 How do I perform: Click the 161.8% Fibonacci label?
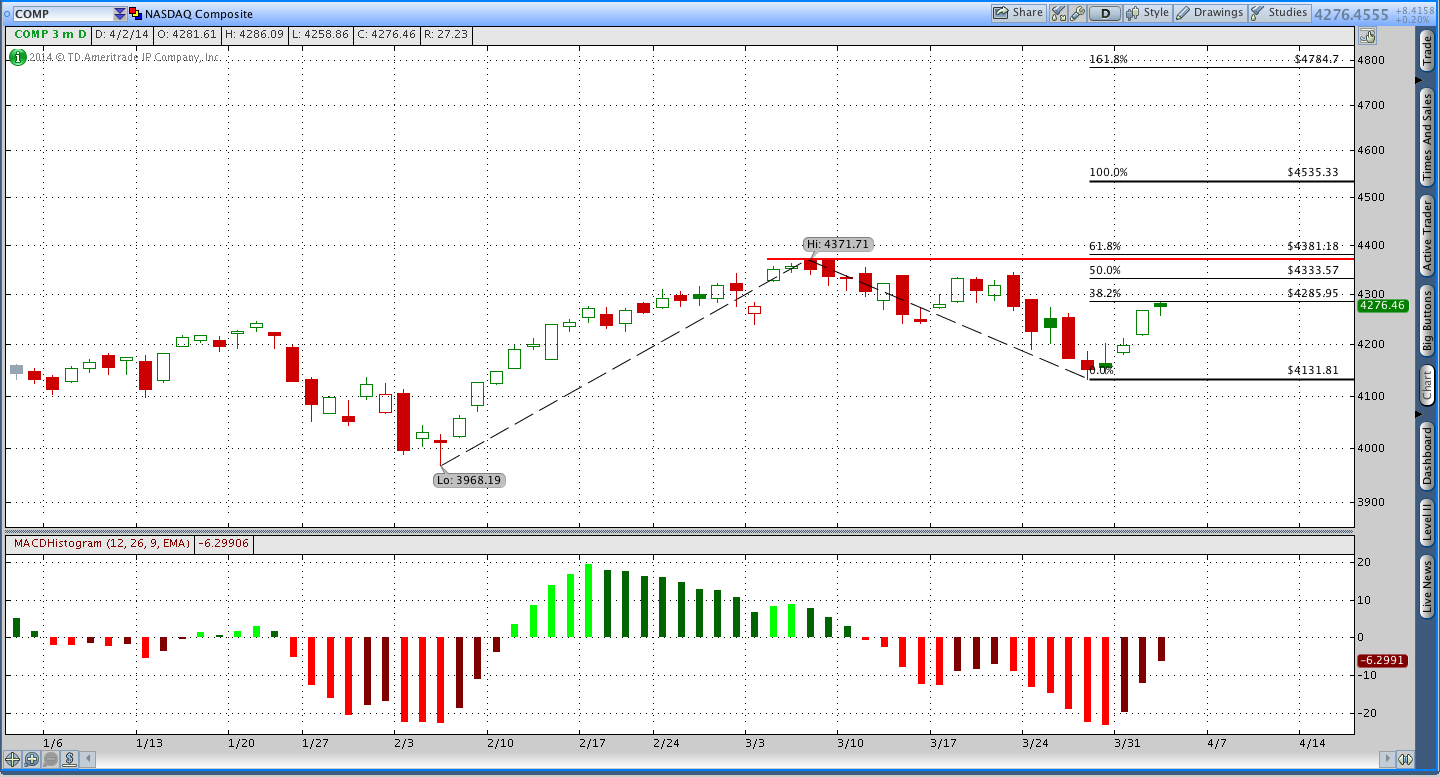(1108, 59)
